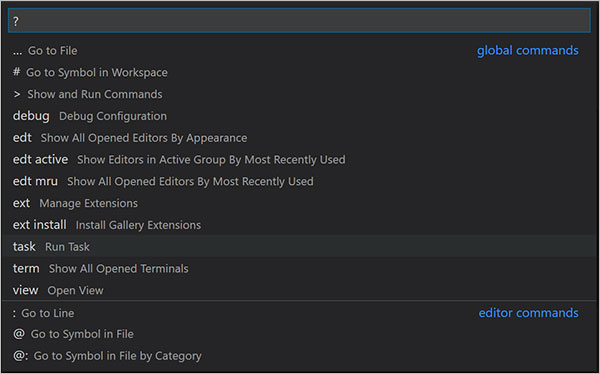This screenshot has height=374, width=600.
Task: Choose ext install Install Gallery Extensions
Action: pos(299,225)
